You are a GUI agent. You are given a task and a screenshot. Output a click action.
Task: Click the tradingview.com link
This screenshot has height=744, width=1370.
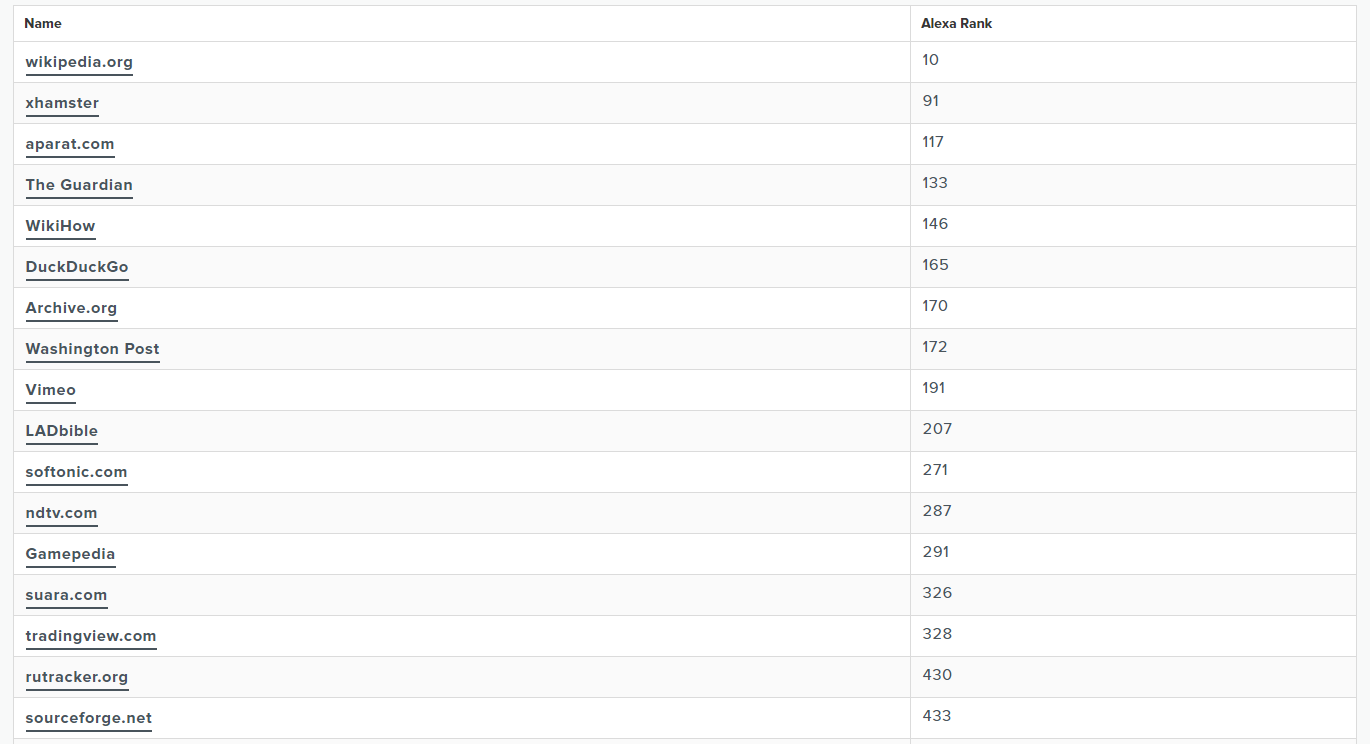[x=91, y=636]
